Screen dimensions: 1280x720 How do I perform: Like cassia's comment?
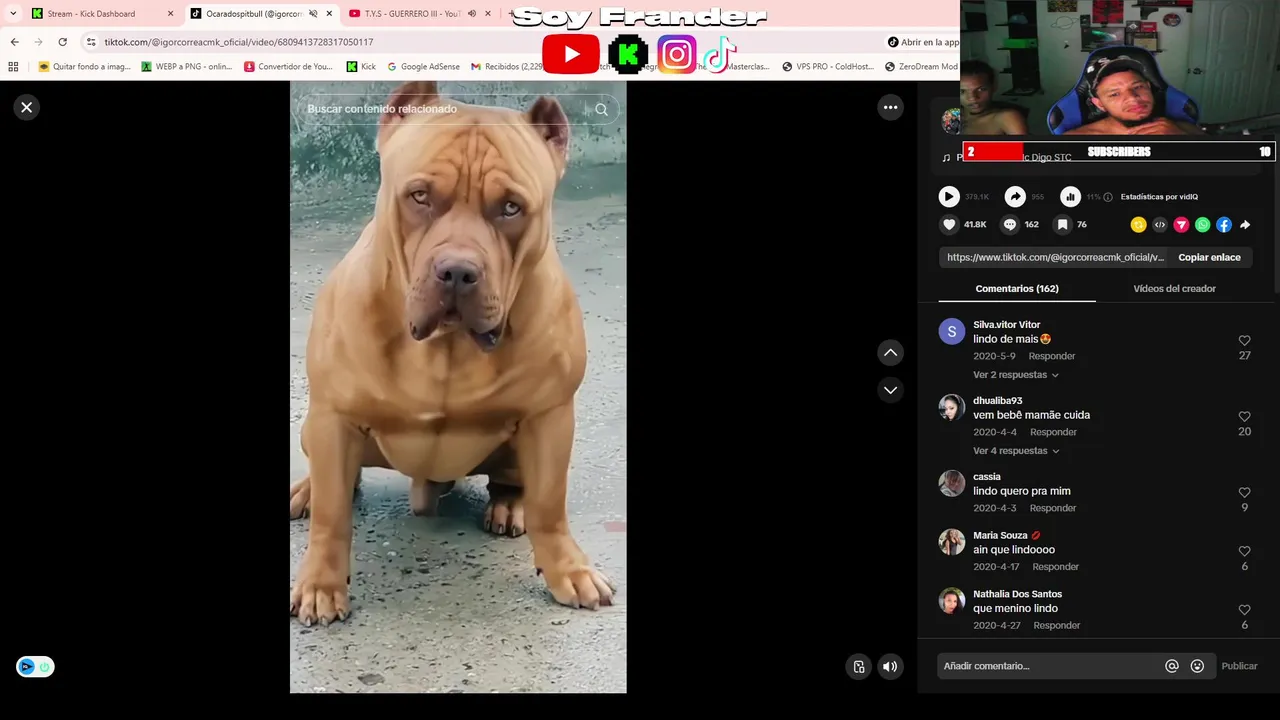[x=1244, y=493]
